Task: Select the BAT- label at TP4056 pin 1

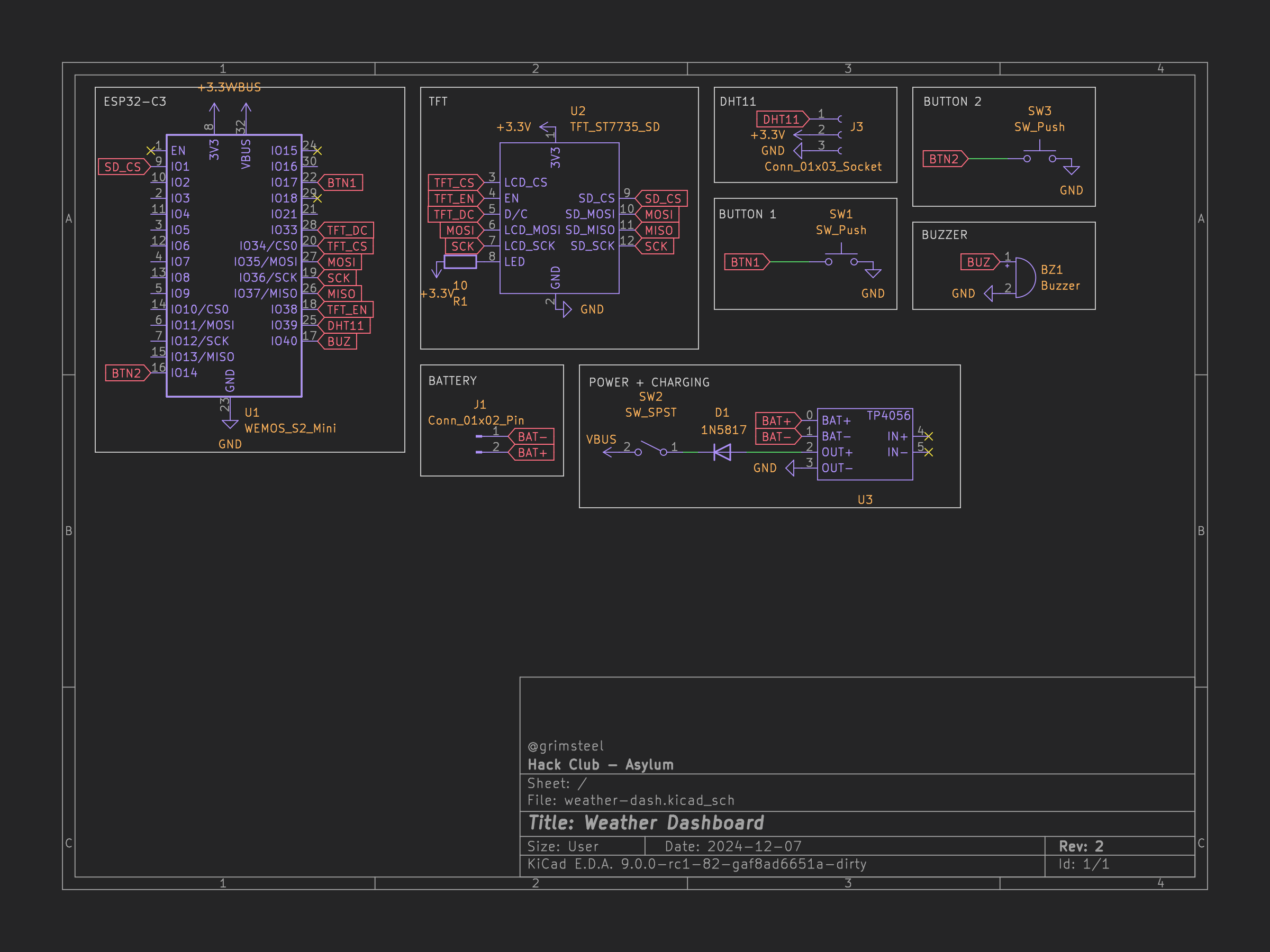Action: point(778,437)
